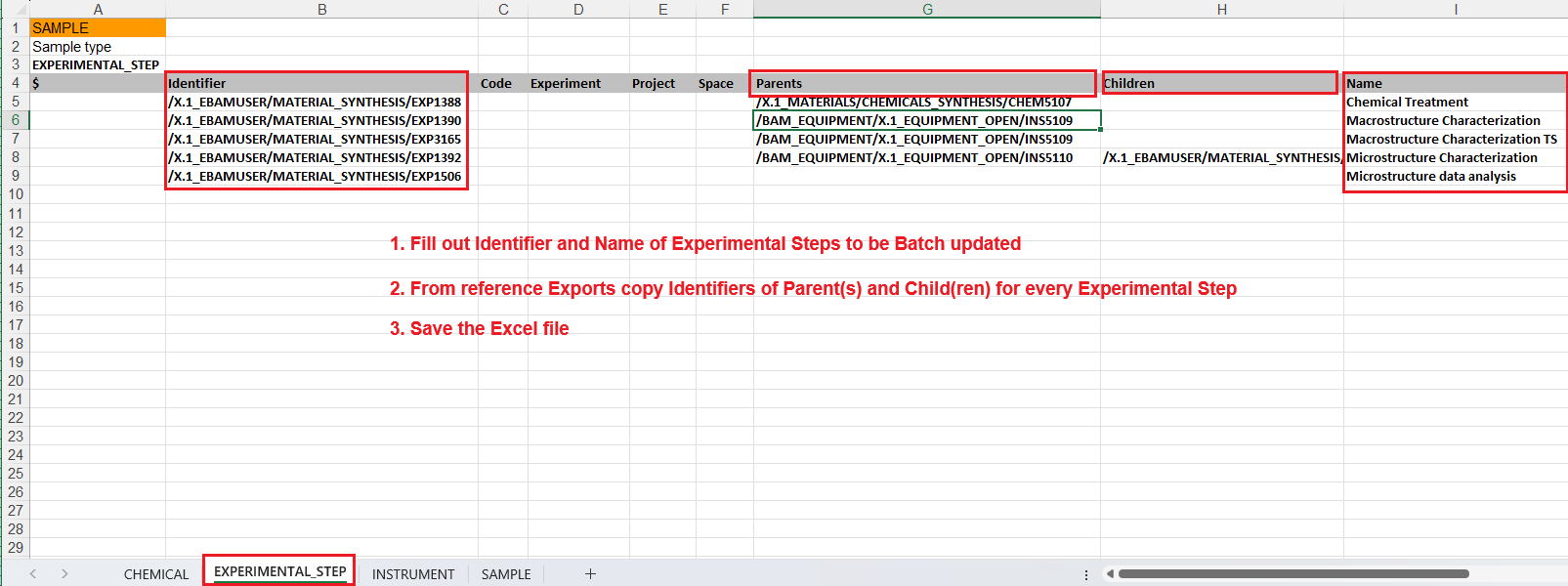Click the Space header cell
Image resolution: width=1568 pixels, height=586 pixels.
(x=725, y=83)
